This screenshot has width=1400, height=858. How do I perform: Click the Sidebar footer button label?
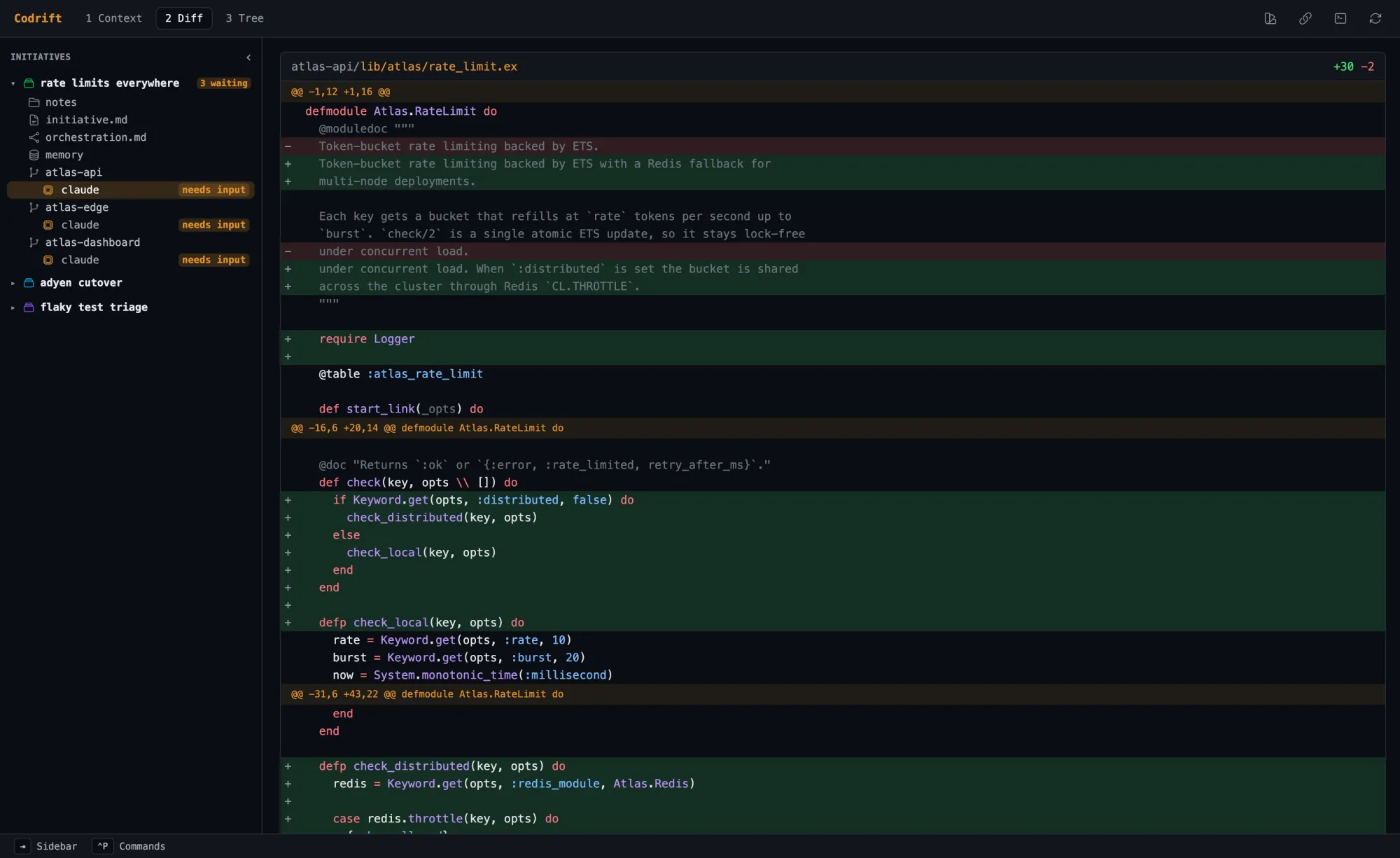tap(57, 846)
